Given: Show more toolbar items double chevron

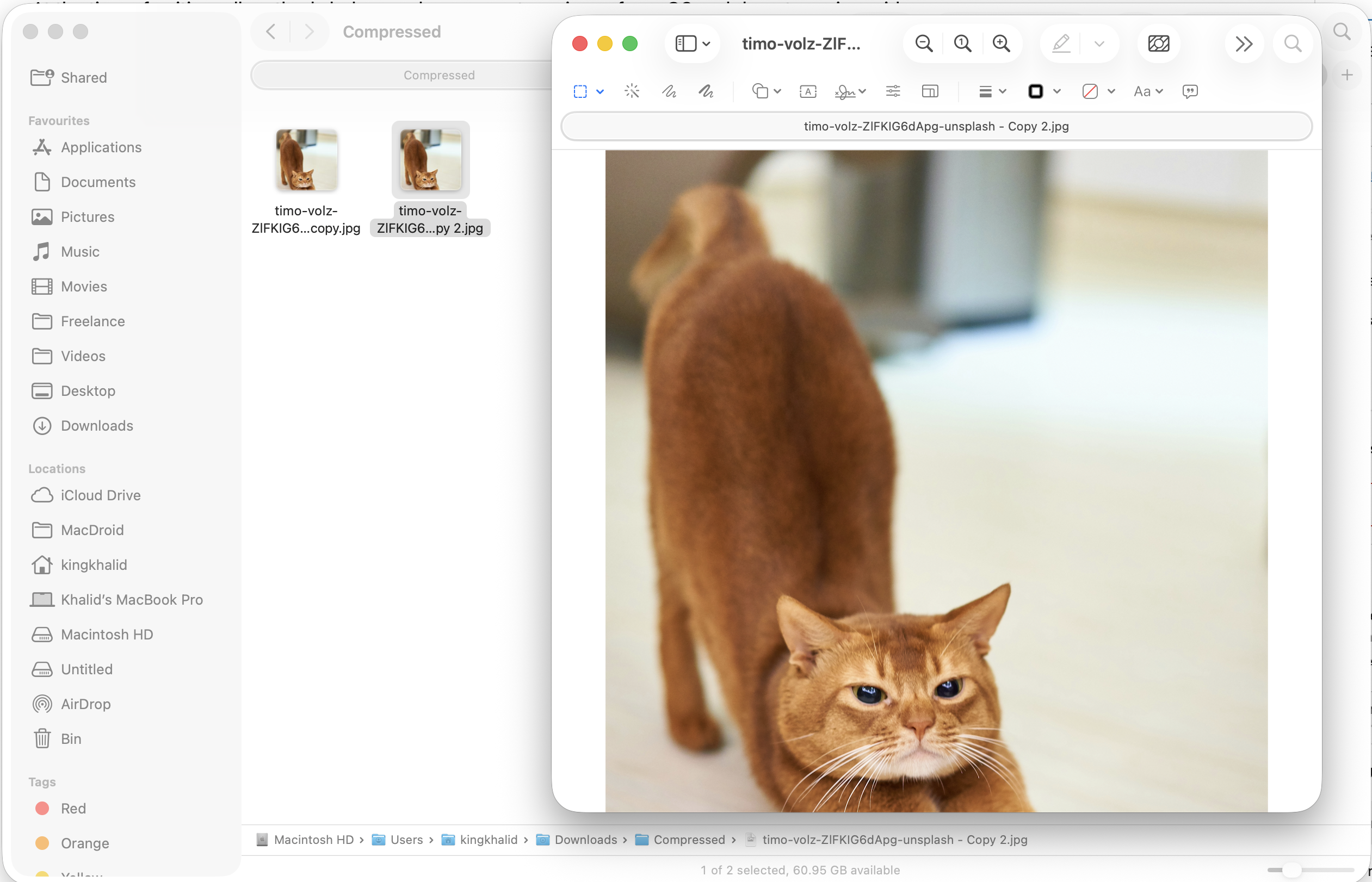Looking at the screenshot, I should coord(1244,44).
